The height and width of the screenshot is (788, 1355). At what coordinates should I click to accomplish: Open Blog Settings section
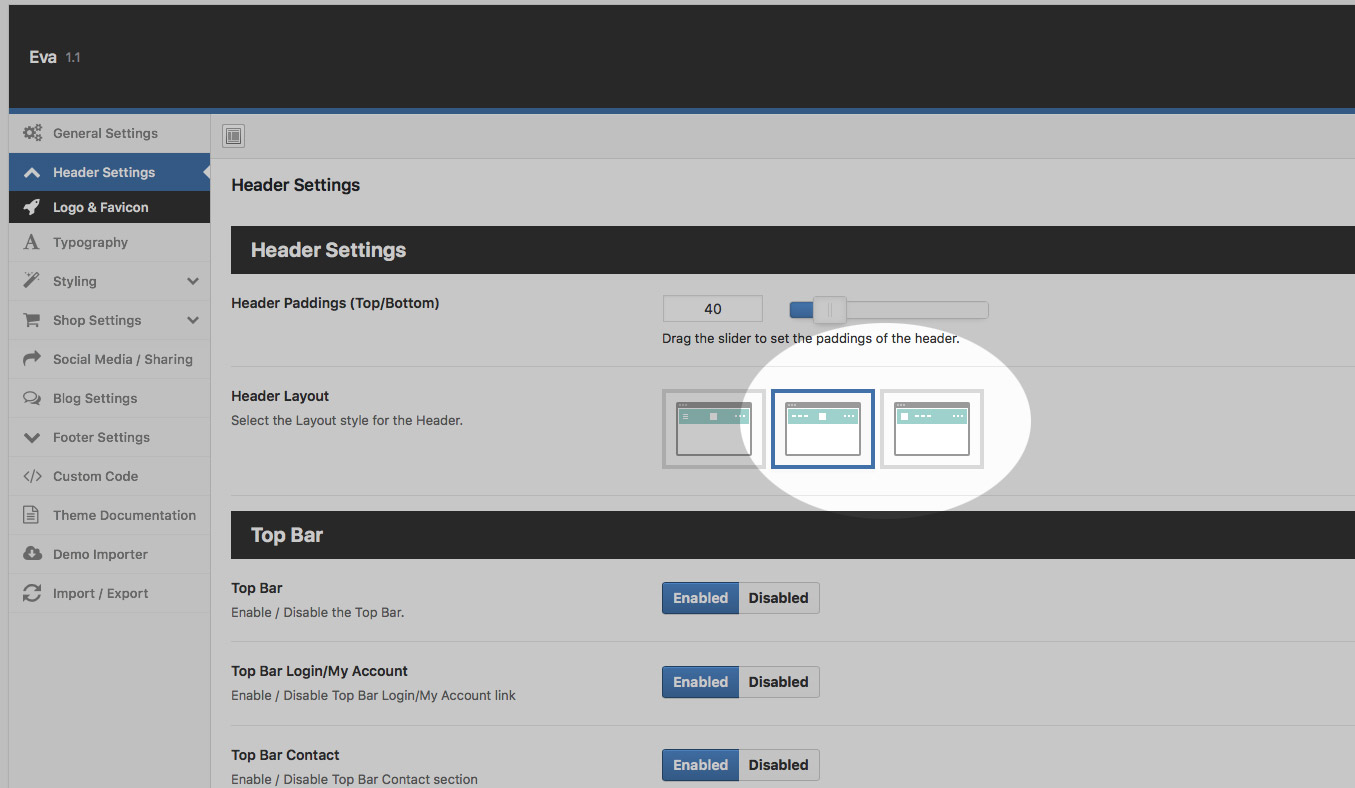point(109,398)
